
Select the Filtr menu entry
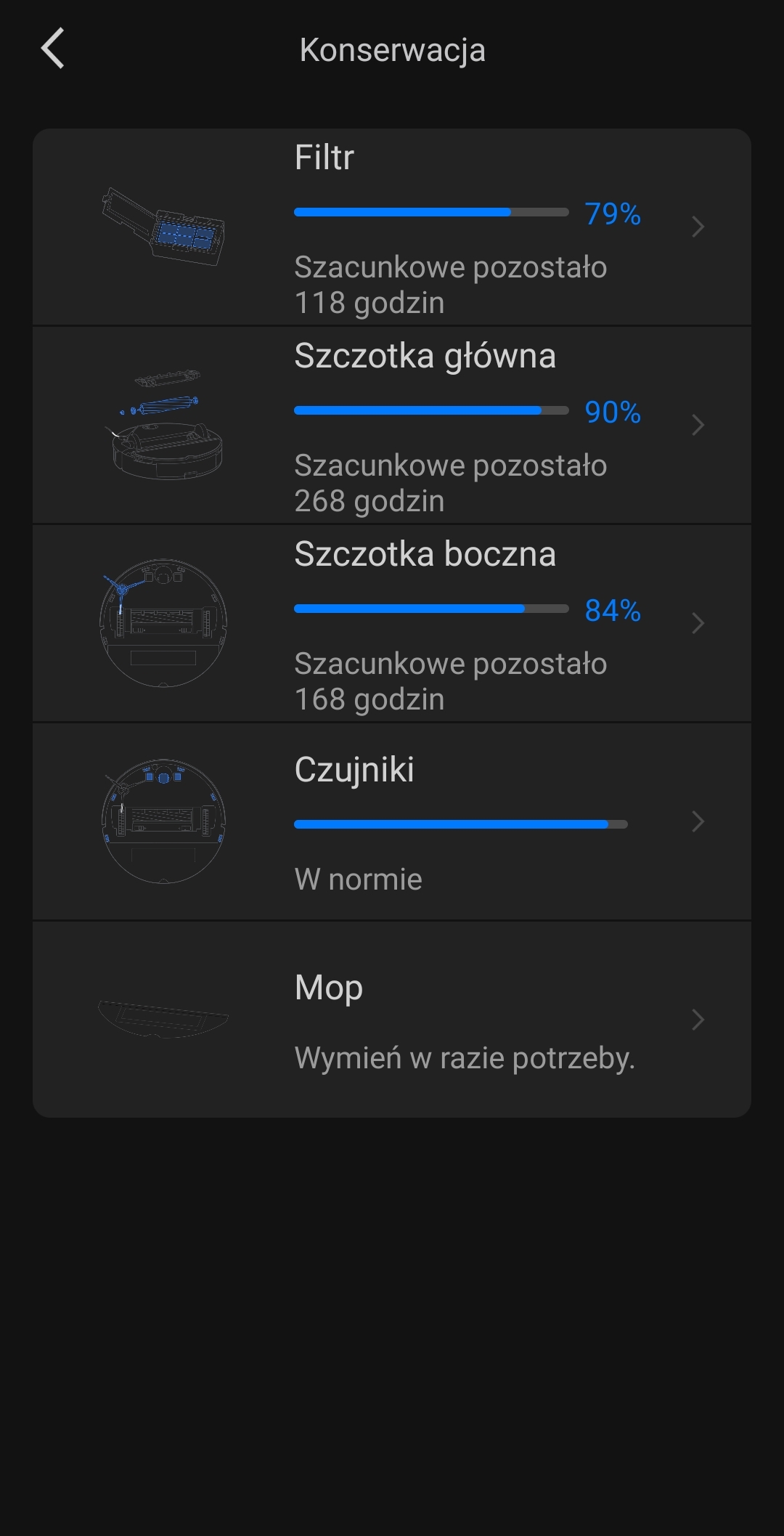click(x=324, y=158)
